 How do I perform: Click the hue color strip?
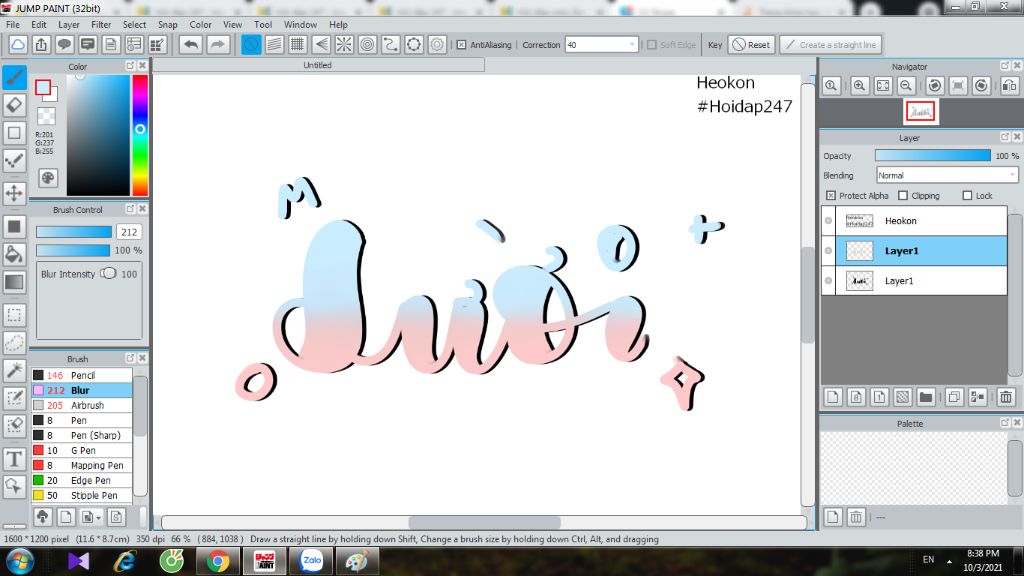coord(140,135)
